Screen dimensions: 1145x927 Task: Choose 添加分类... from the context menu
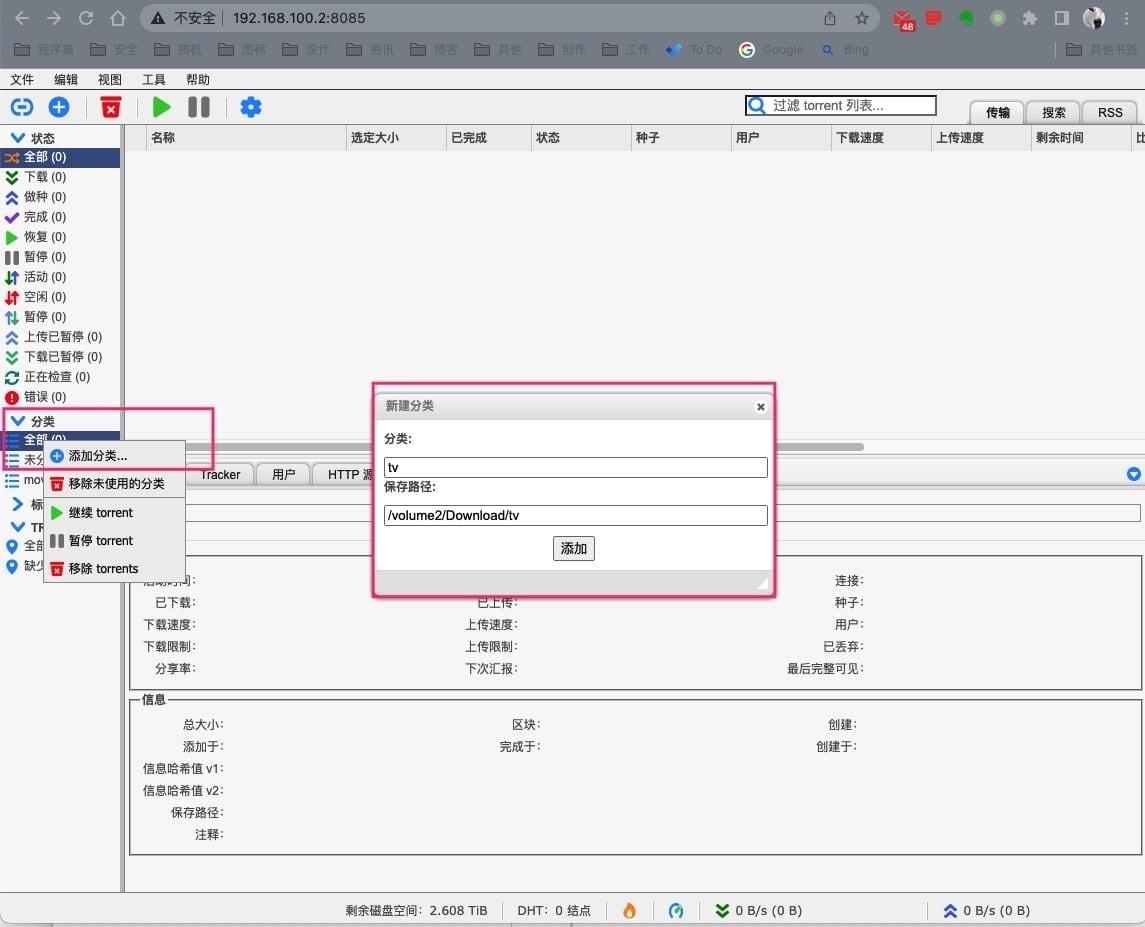(97, 456)
